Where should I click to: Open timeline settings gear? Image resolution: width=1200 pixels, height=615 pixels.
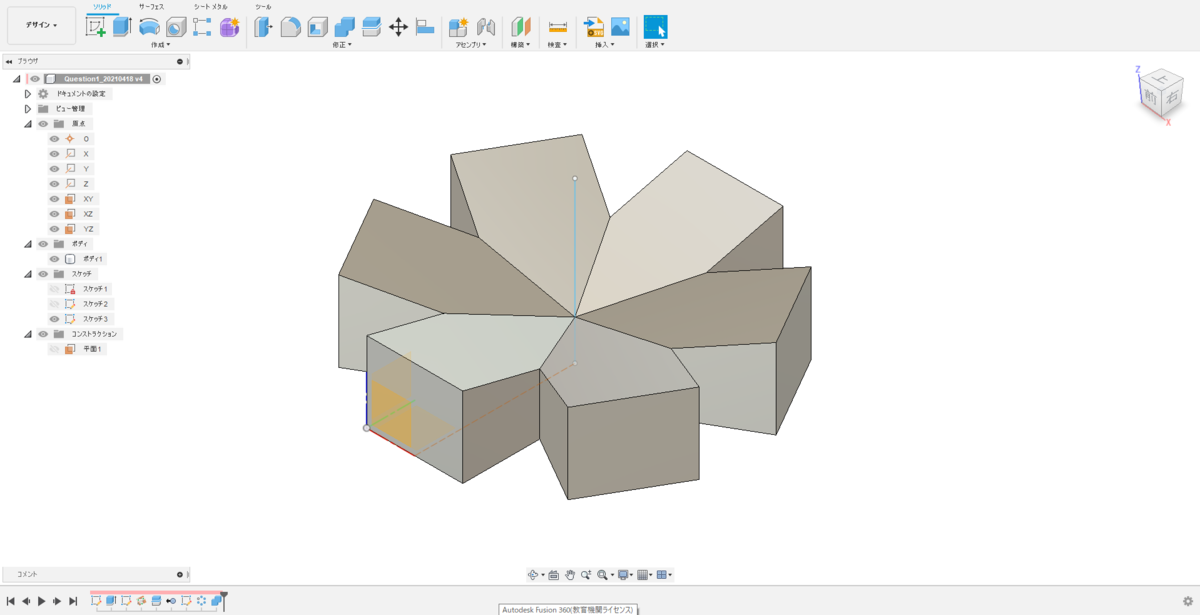tap(1187, 602)
